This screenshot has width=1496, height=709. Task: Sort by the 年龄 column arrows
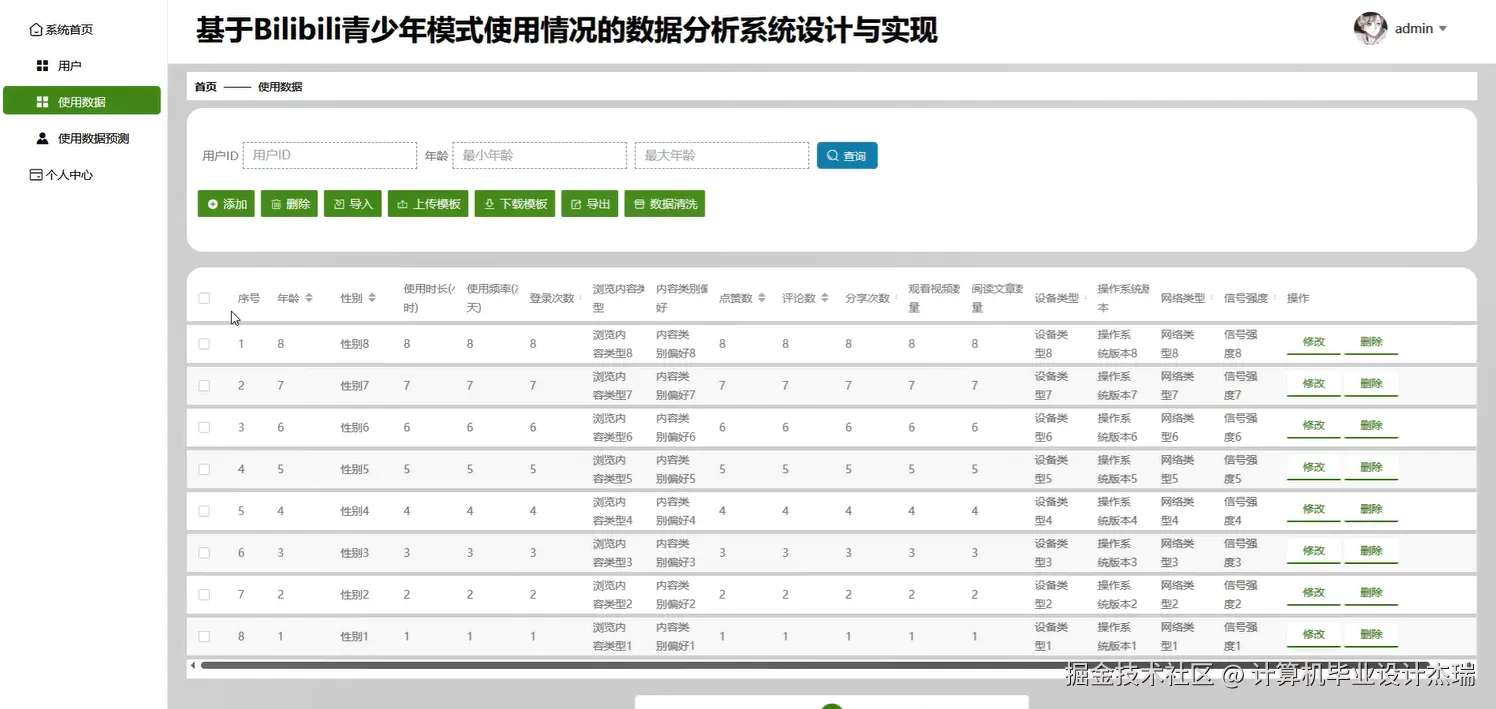coord(309,298)
